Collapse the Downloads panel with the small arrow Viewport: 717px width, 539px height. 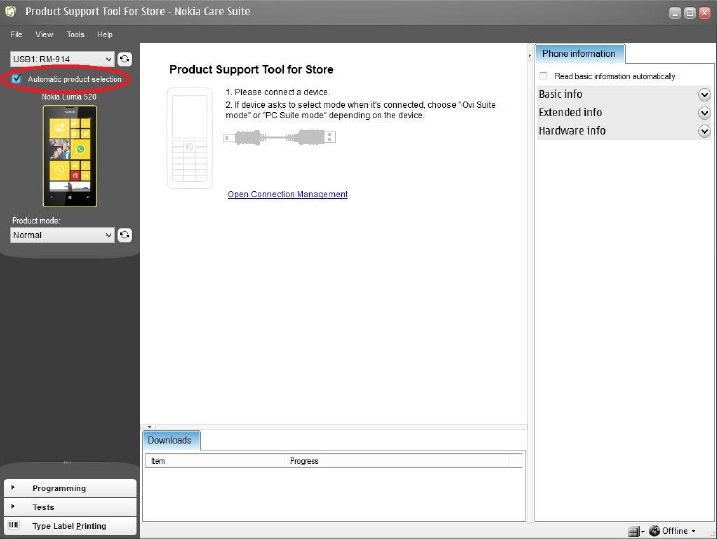tap(149, 427)
